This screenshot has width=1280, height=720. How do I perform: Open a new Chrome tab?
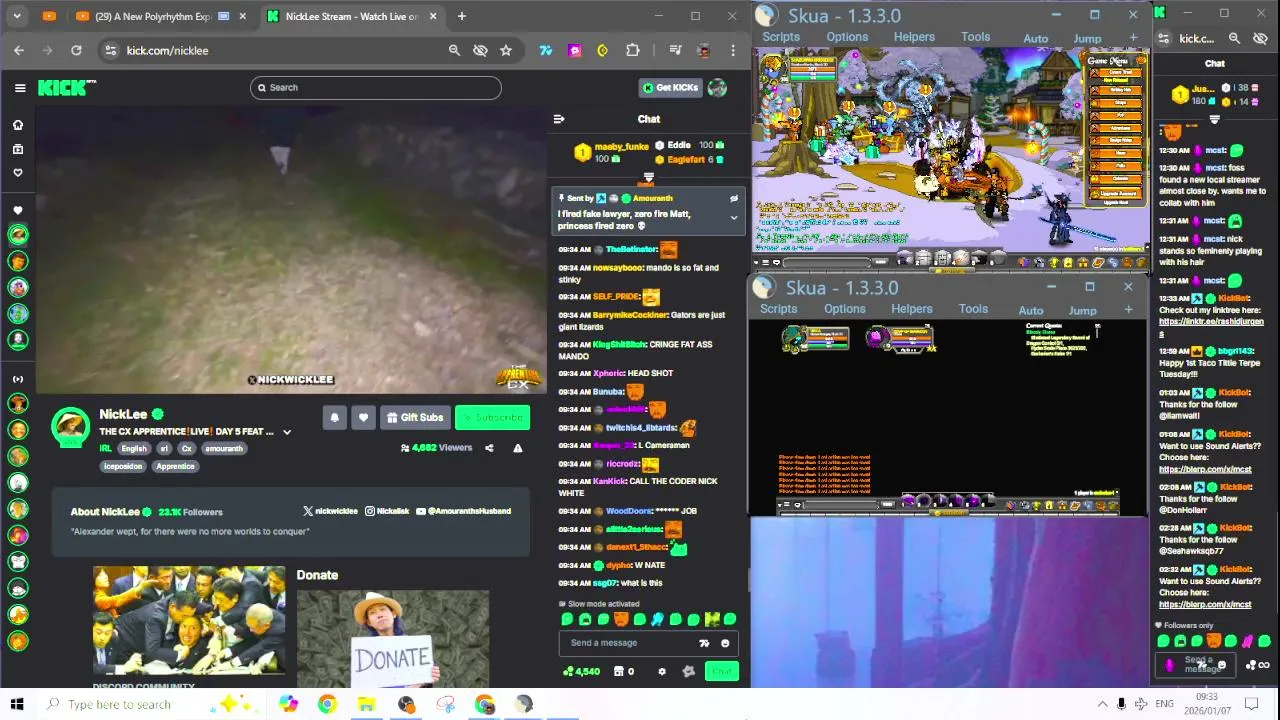coord(461,16)
